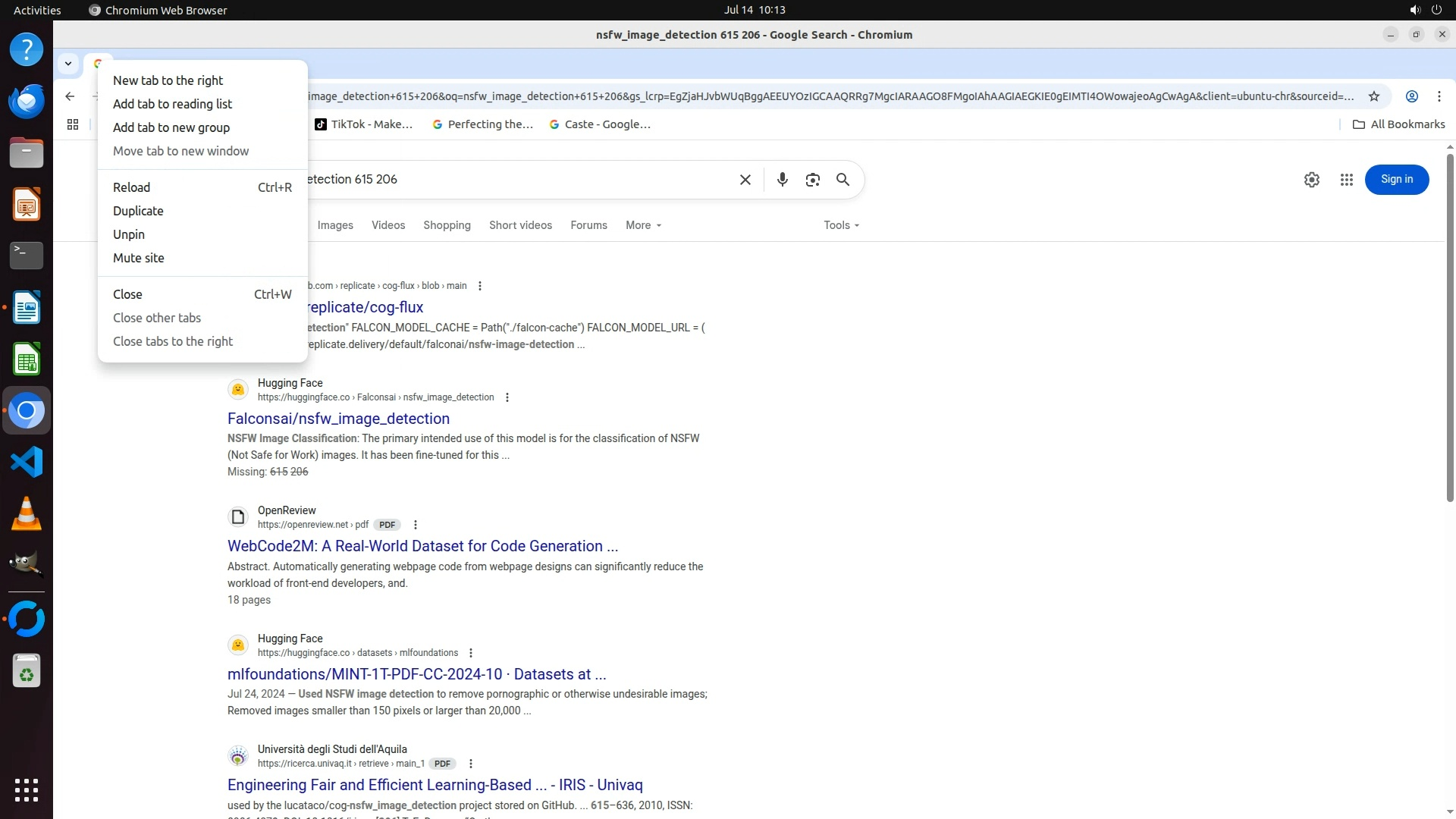Open the Google apps grid icon
The width and height of the screenshot is (1456, 819).
tap(1346, 180)
